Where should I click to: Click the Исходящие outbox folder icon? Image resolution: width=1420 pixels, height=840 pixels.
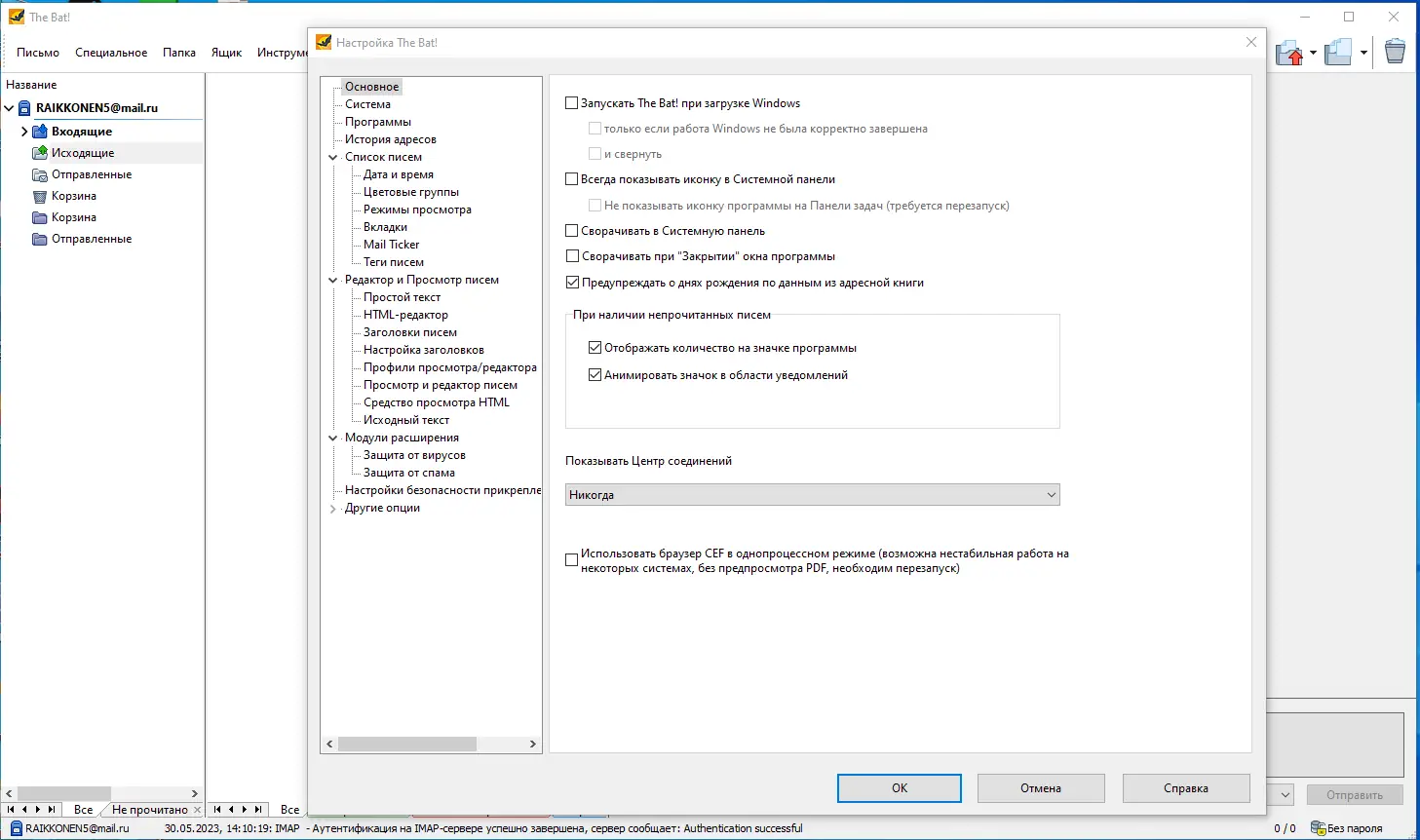(40, 153)
